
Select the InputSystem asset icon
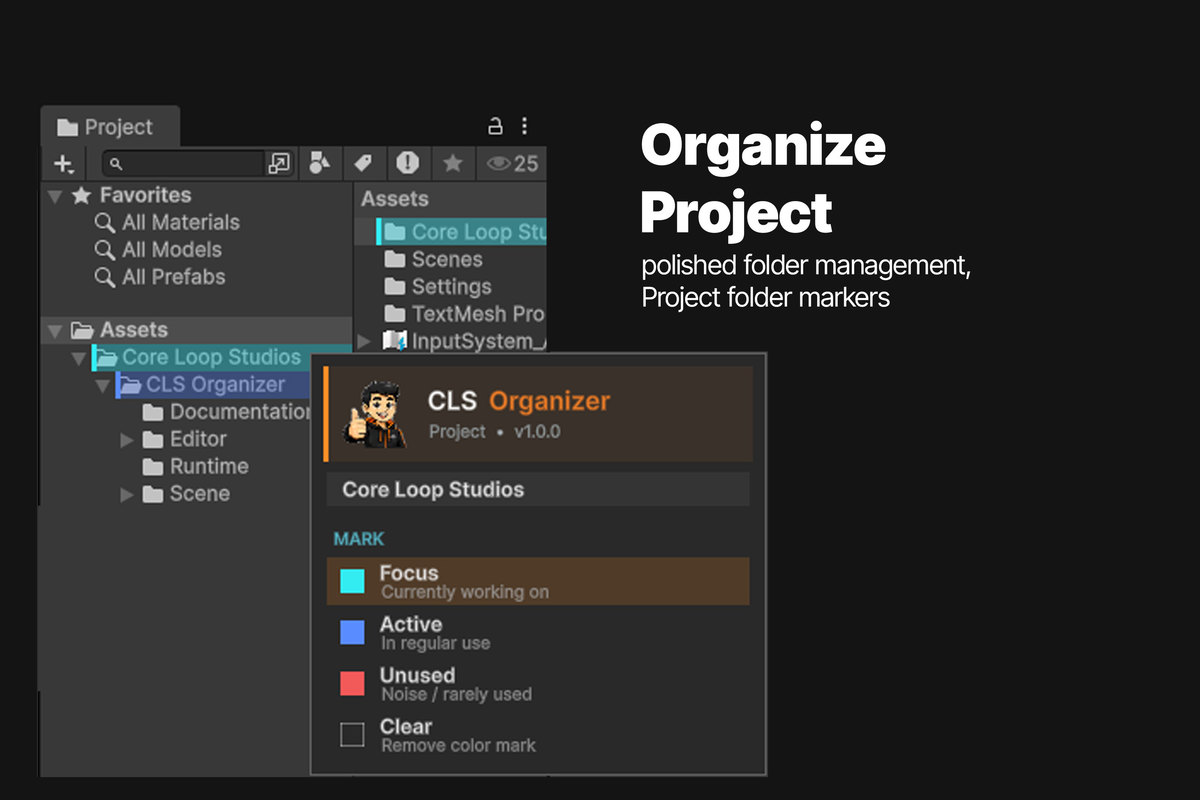pos(395,341)
